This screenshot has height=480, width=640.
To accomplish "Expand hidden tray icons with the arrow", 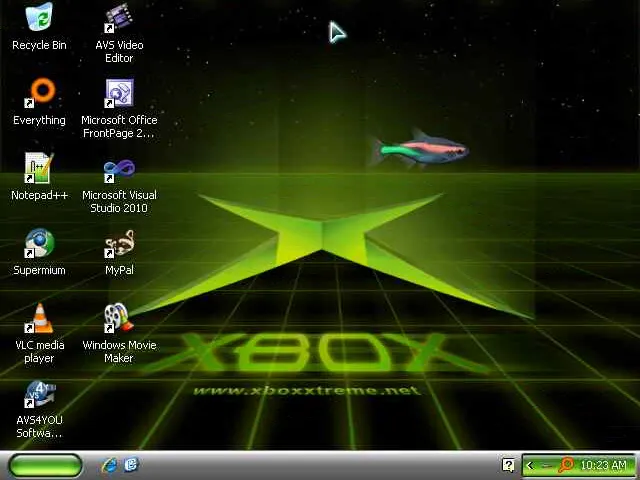I will coord(530,465).
